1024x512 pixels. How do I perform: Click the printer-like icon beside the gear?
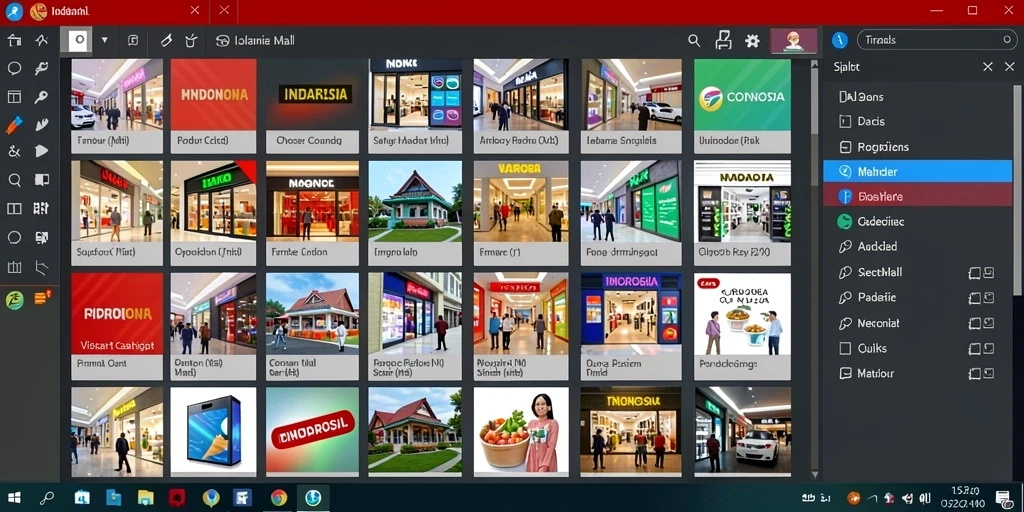click(723, 40)
